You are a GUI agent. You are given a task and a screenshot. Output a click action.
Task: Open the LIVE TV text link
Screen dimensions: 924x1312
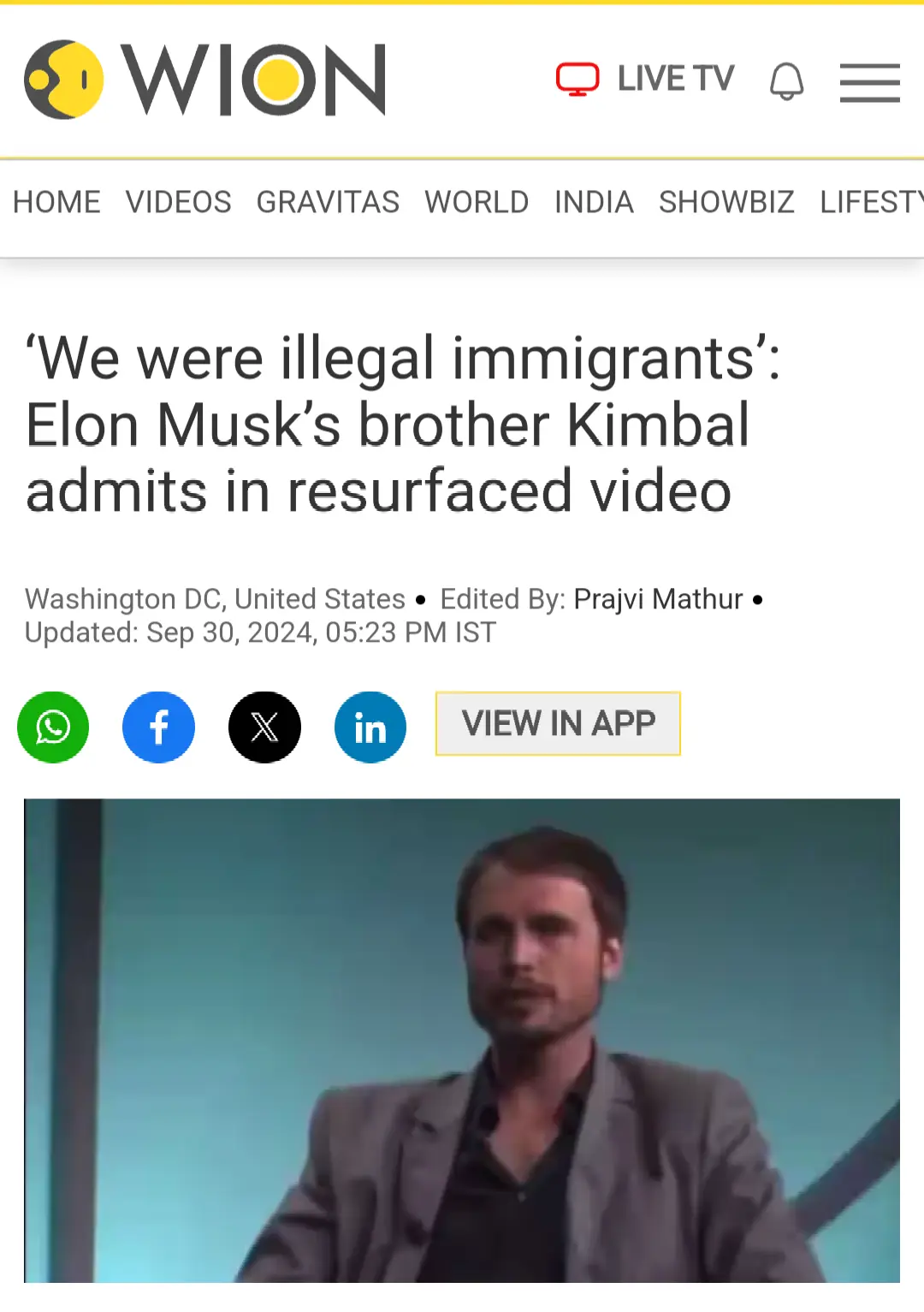[676, 79]
